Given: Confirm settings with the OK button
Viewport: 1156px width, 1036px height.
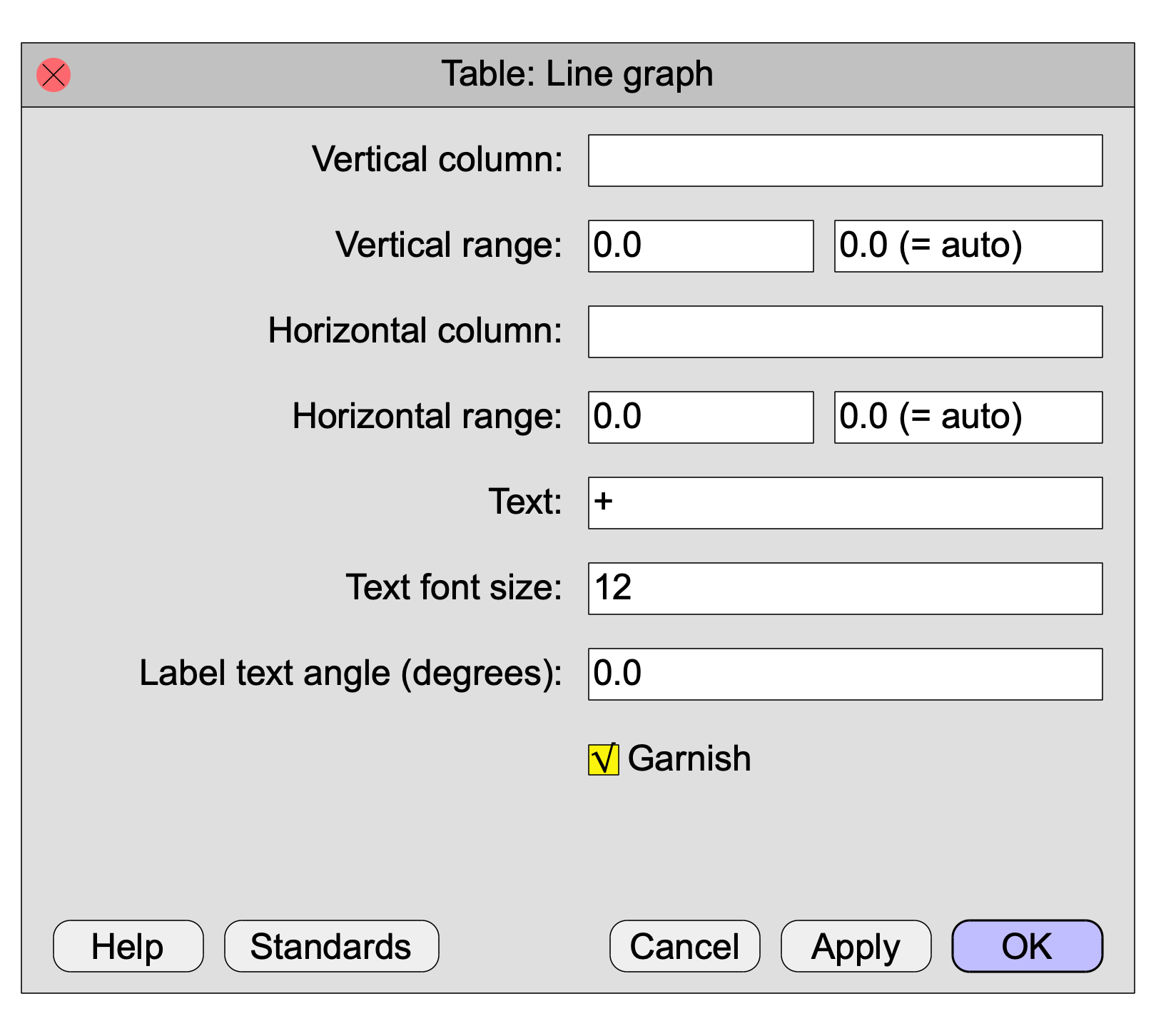Looking at the screenshot, I should click(x=1028, y=946).
